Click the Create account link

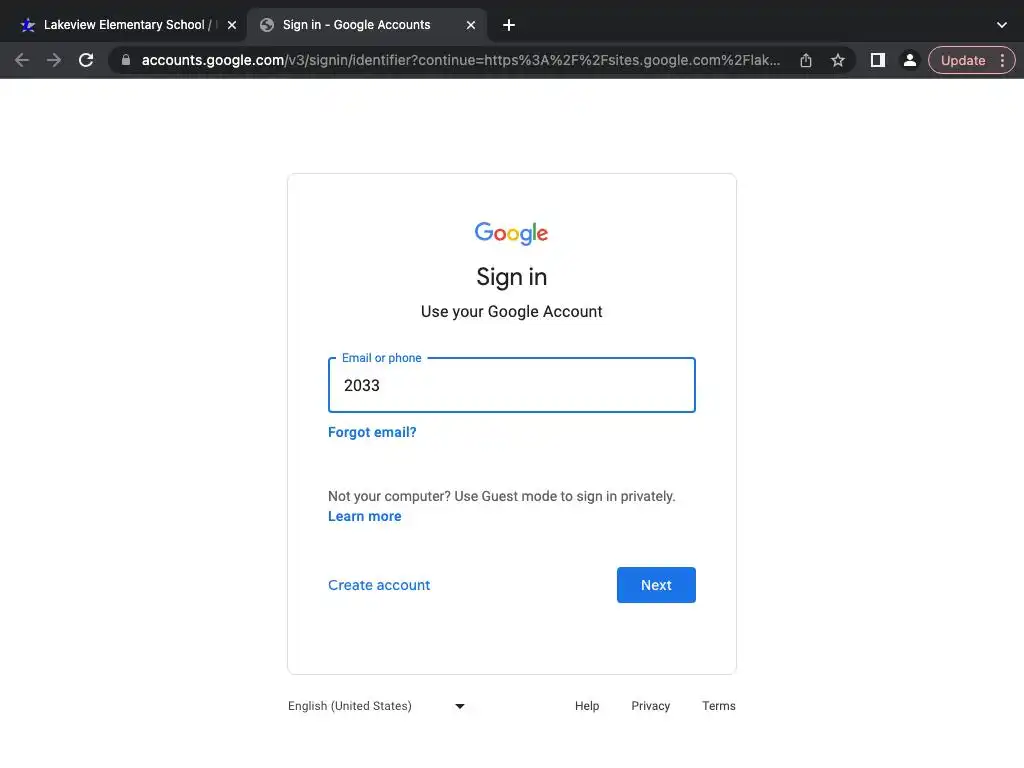379,585
